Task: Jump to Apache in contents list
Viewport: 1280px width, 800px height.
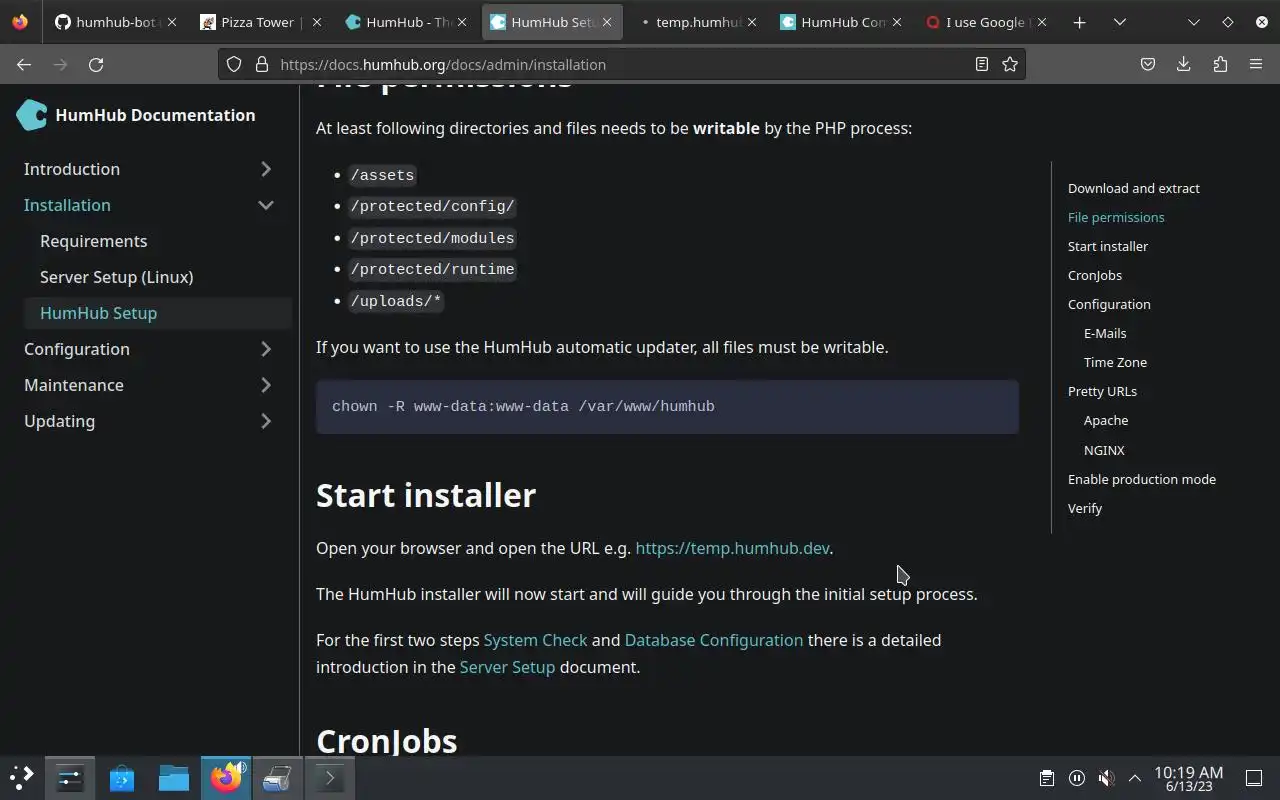Action: tap(1106, 420)
